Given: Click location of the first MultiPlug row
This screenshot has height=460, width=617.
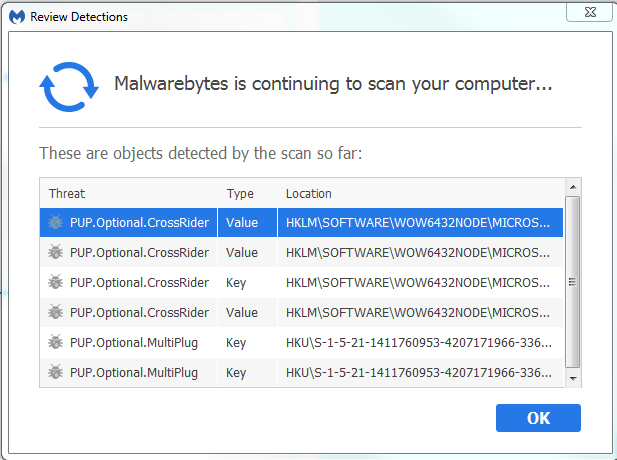Looking at the screenshot, I should tap(418, 342).
